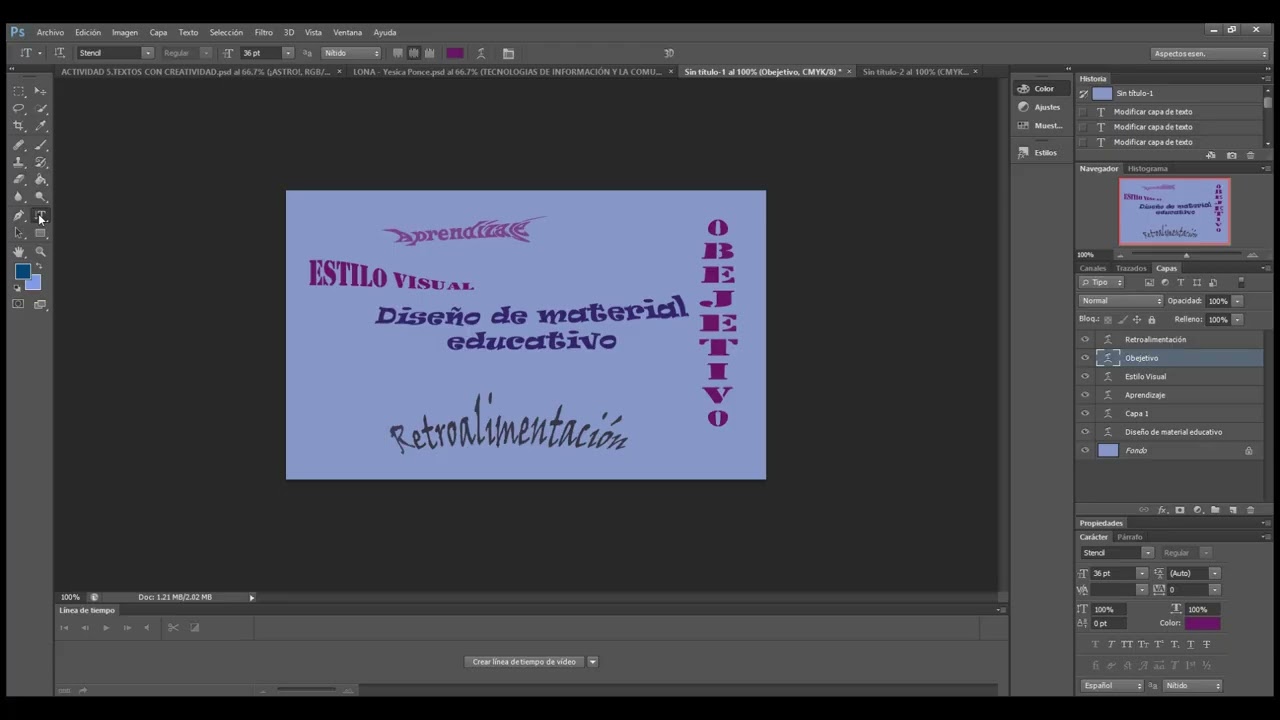
Task: Toggle text orientation in options bar
Action: [60, 53]
